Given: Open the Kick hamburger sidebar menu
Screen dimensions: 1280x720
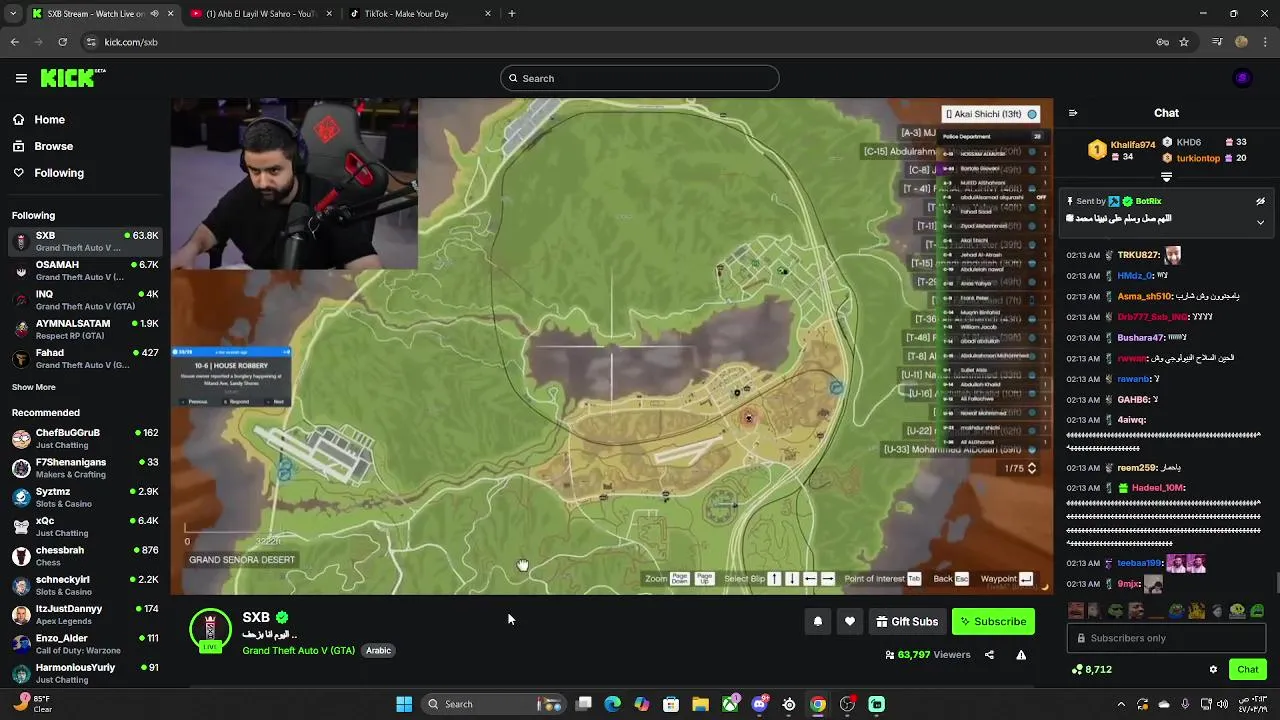Looking at the screenshot, I should 21,78.
